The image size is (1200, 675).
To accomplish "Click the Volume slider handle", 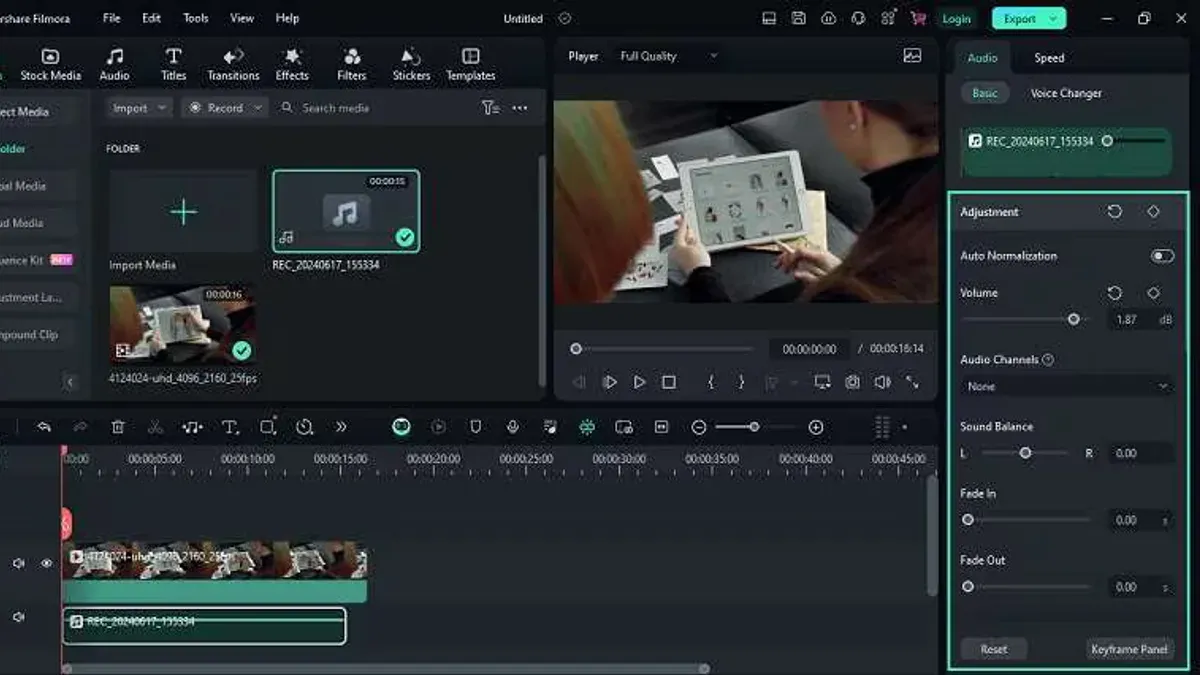I will pos(1073,319).
